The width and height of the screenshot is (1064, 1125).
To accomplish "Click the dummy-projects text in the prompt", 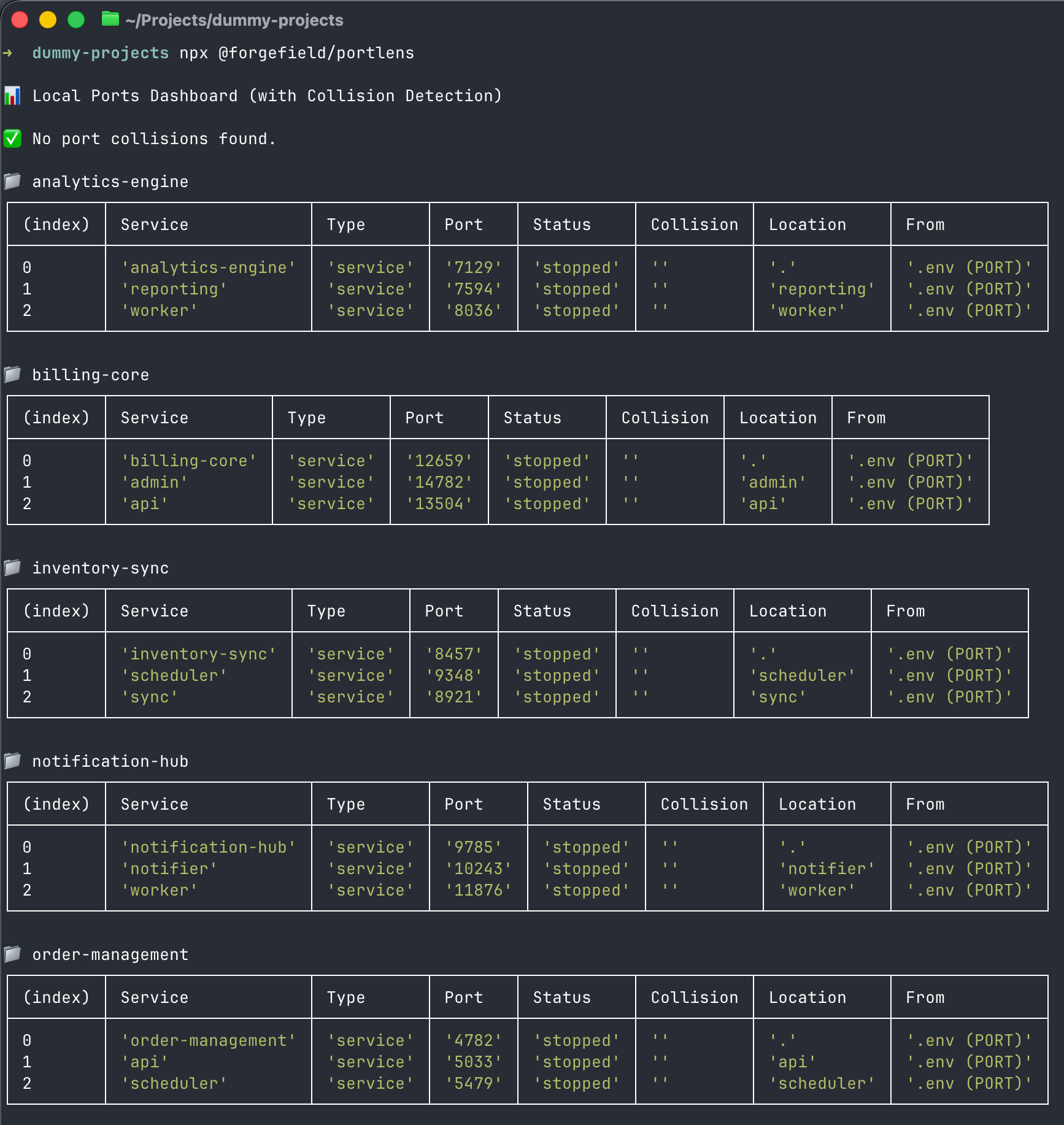I will 100,53.
